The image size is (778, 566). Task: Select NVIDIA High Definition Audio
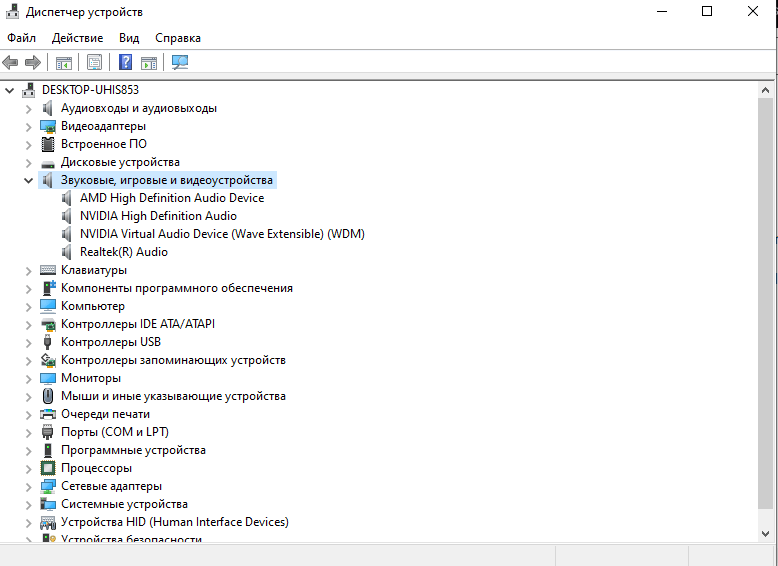coord(158,216)
